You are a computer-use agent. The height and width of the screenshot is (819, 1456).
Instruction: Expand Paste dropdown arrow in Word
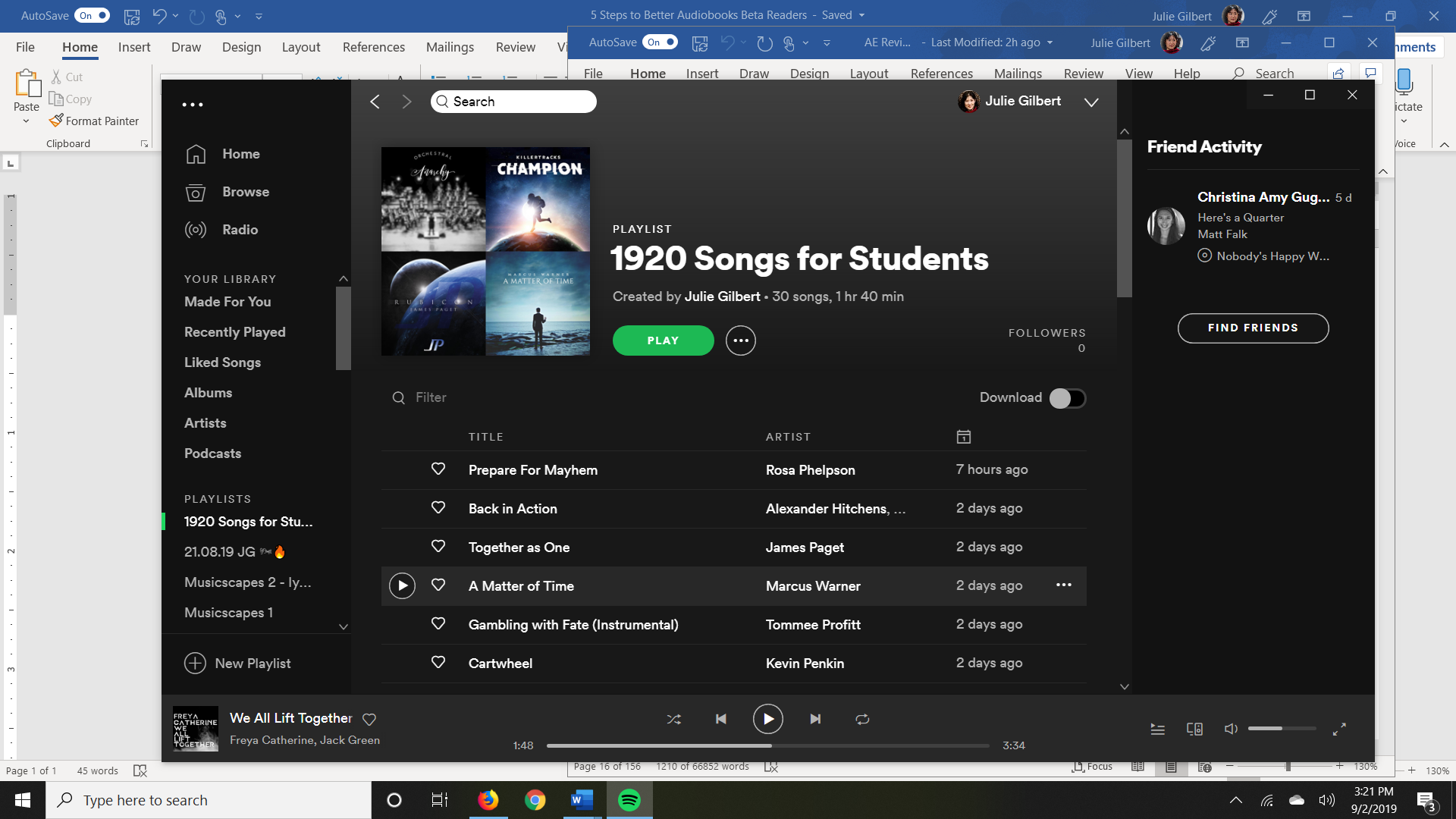click(27, 121)
